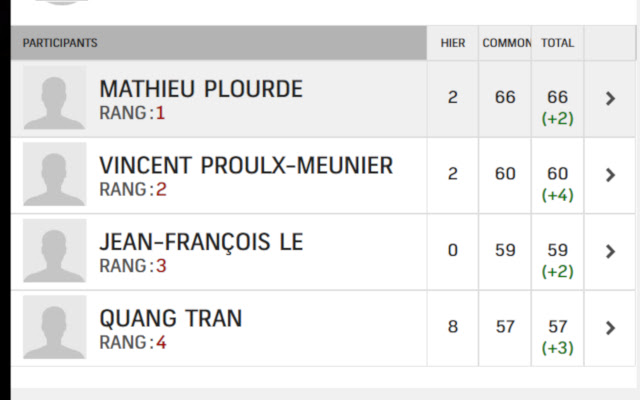Sort by the Participants column header
This screenshot has height=400, width=640.
coord(60,44)
